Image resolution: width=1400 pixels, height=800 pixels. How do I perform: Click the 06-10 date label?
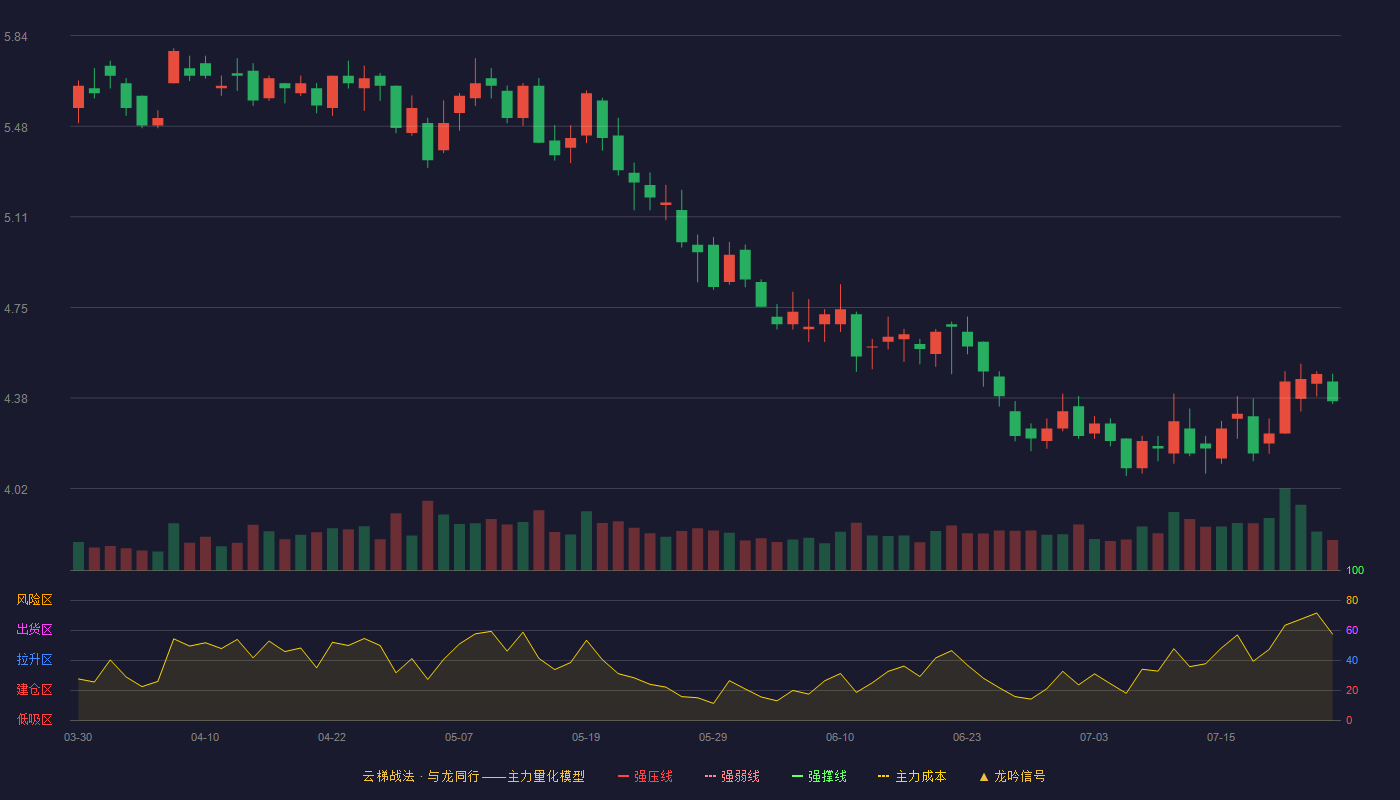840,737
